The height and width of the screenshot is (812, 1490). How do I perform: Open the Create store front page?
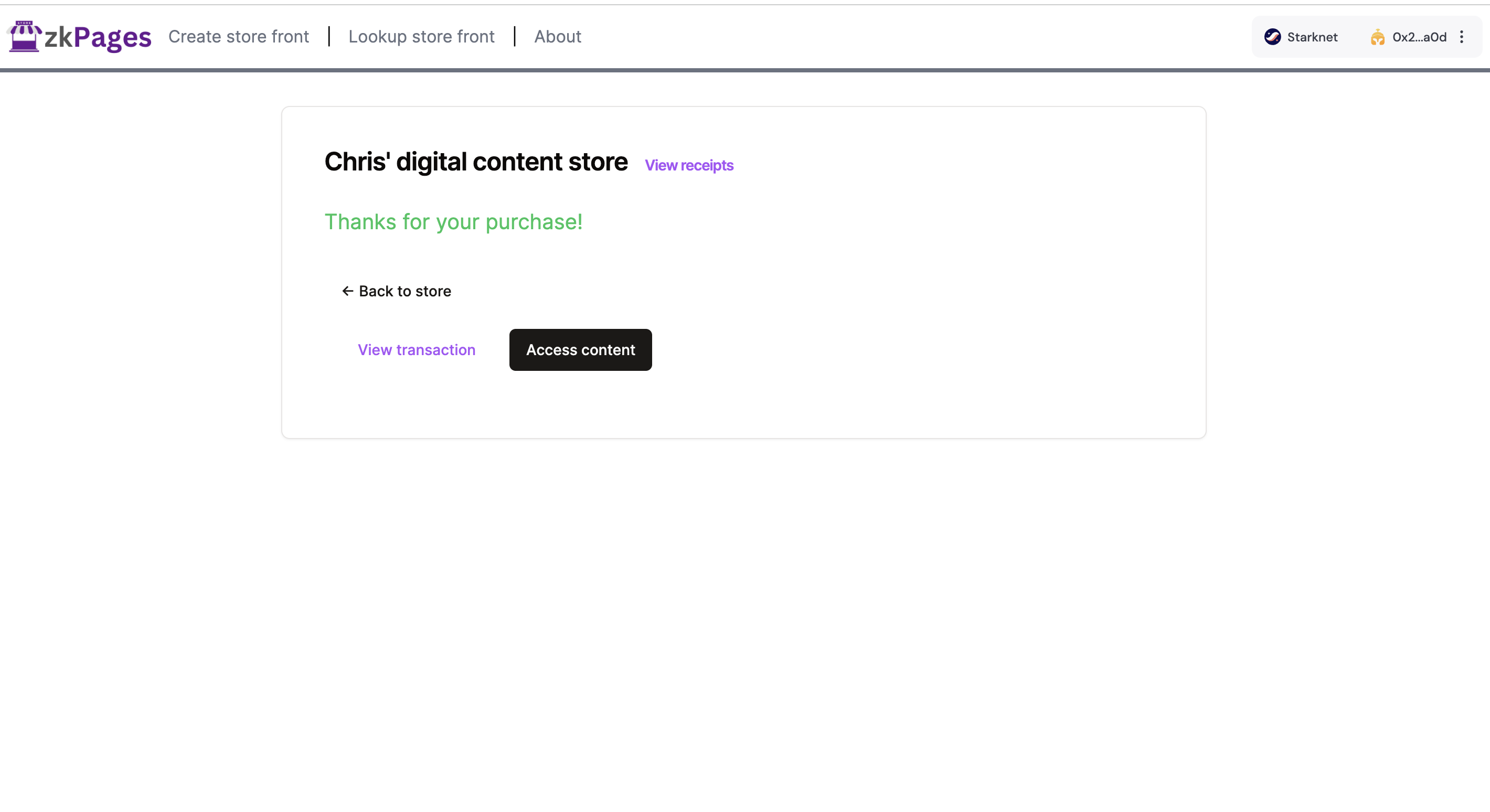(x=238, y=36)
